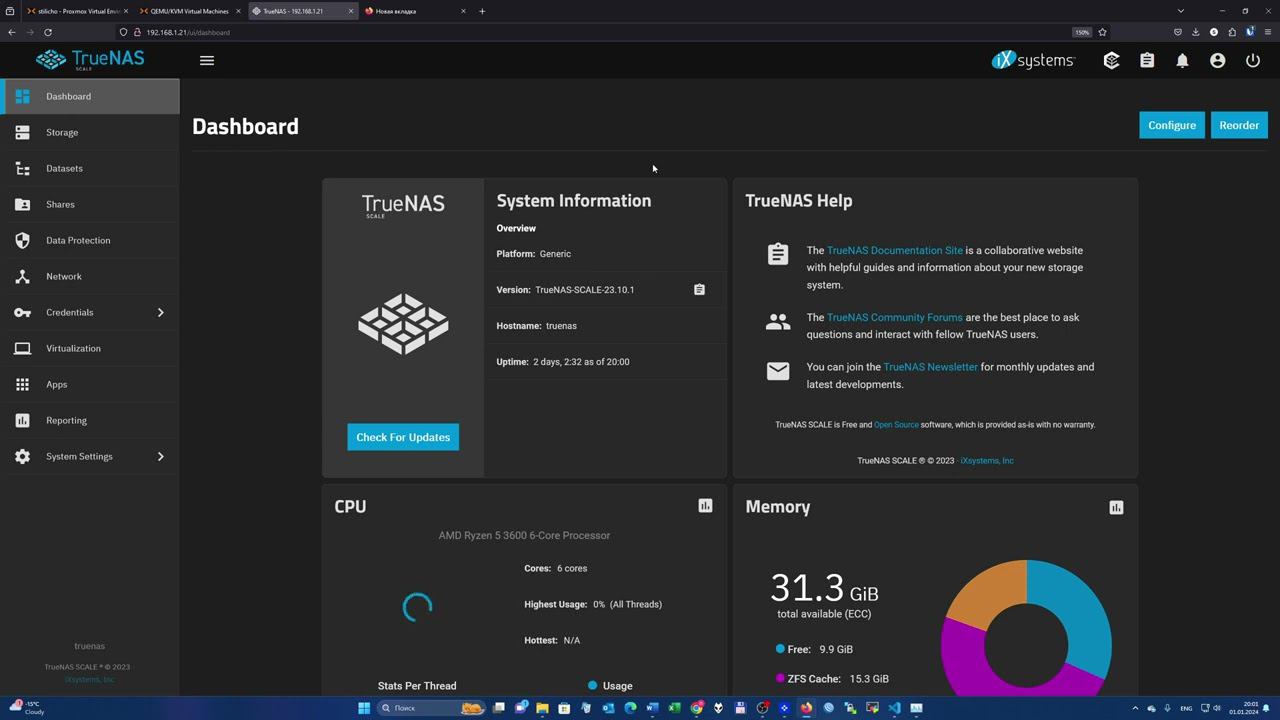The image size is (1280, 720).
Task: Open File Explorer from the taskbar
Action: (x=542, y=708)
